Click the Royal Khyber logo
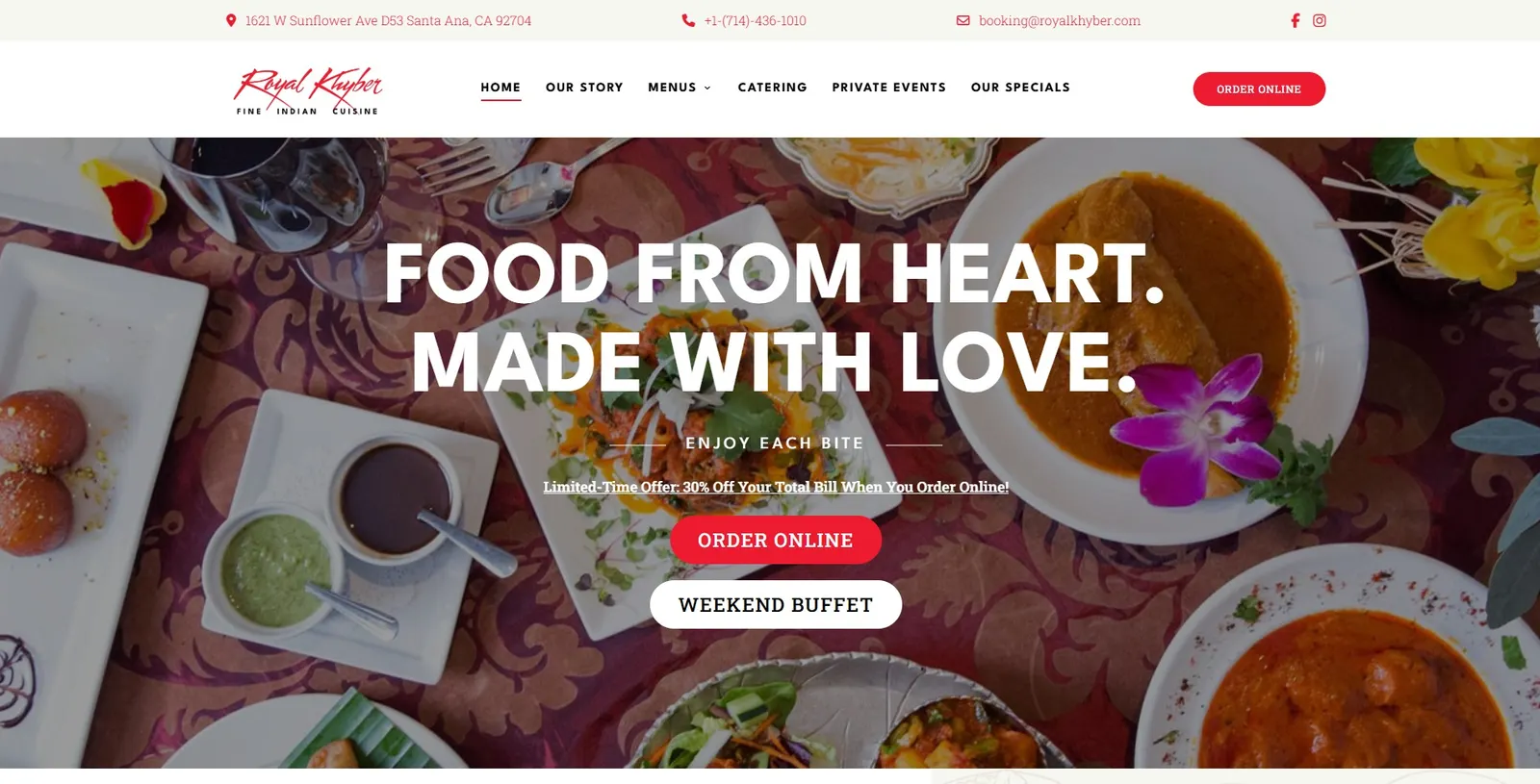Screen dimensions: 1540x784 pyautogui.click(x=308, y=90)
